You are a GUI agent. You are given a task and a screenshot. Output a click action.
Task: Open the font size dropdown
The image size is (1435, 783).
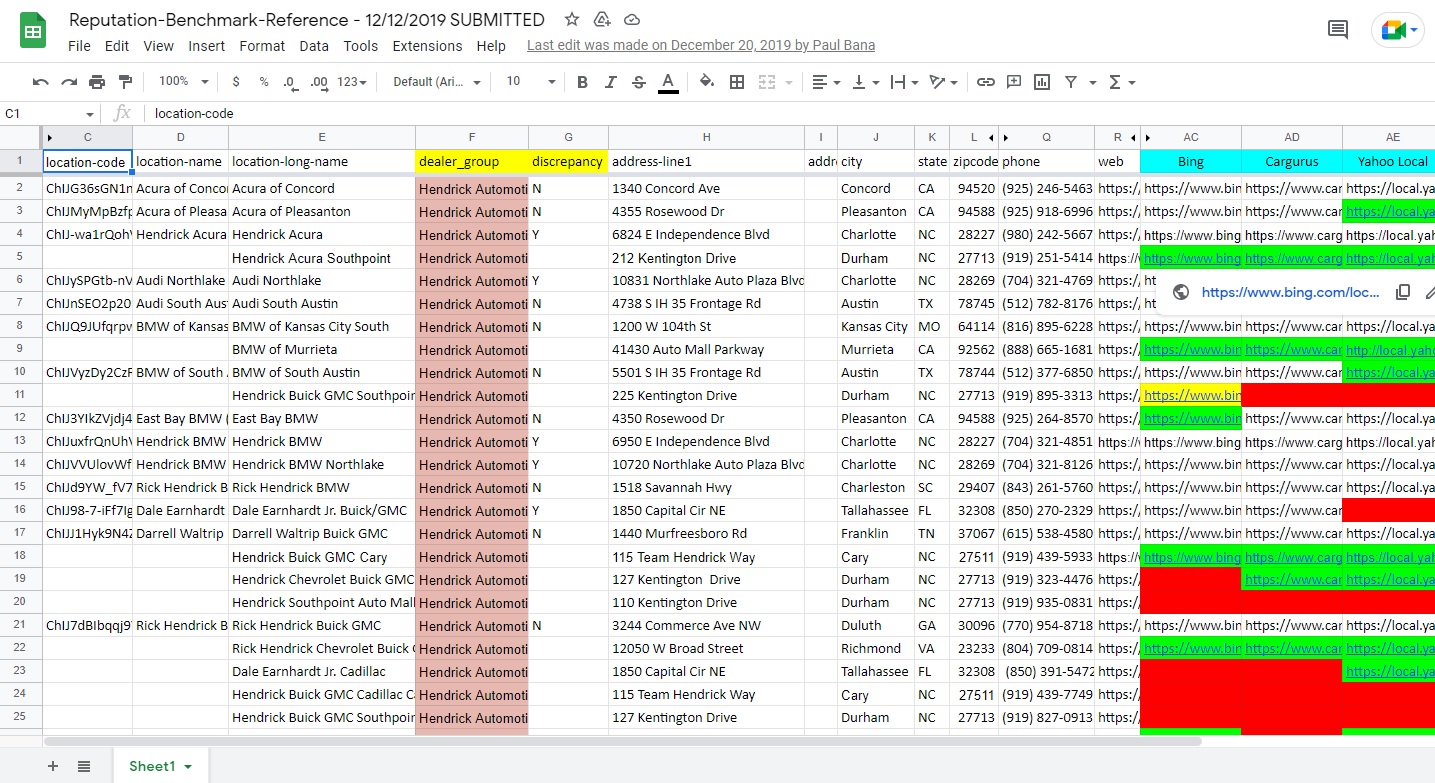point(530,82)
